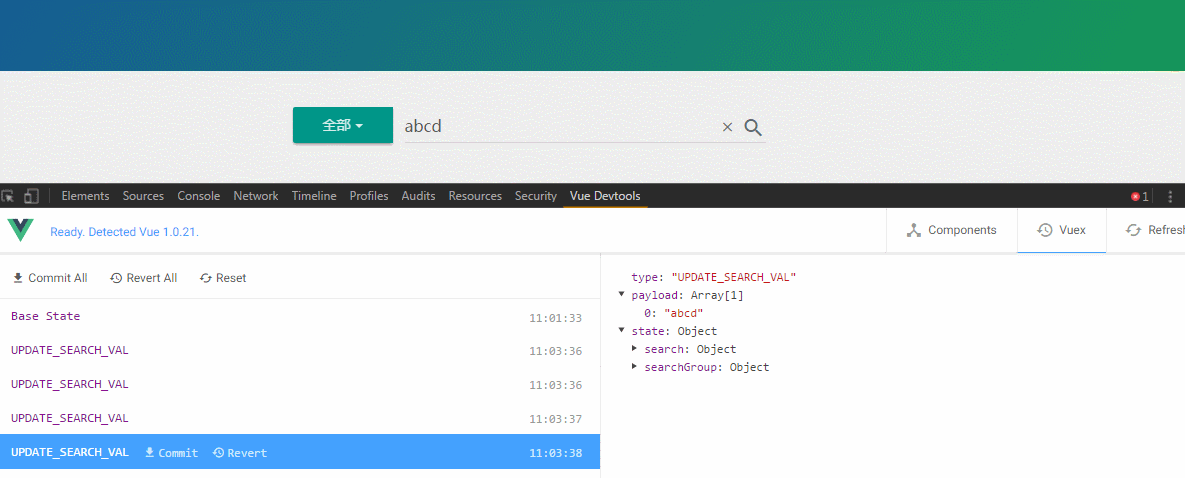
Task: Click the 0: "abcd" payload entry
Action: [673, 313]
